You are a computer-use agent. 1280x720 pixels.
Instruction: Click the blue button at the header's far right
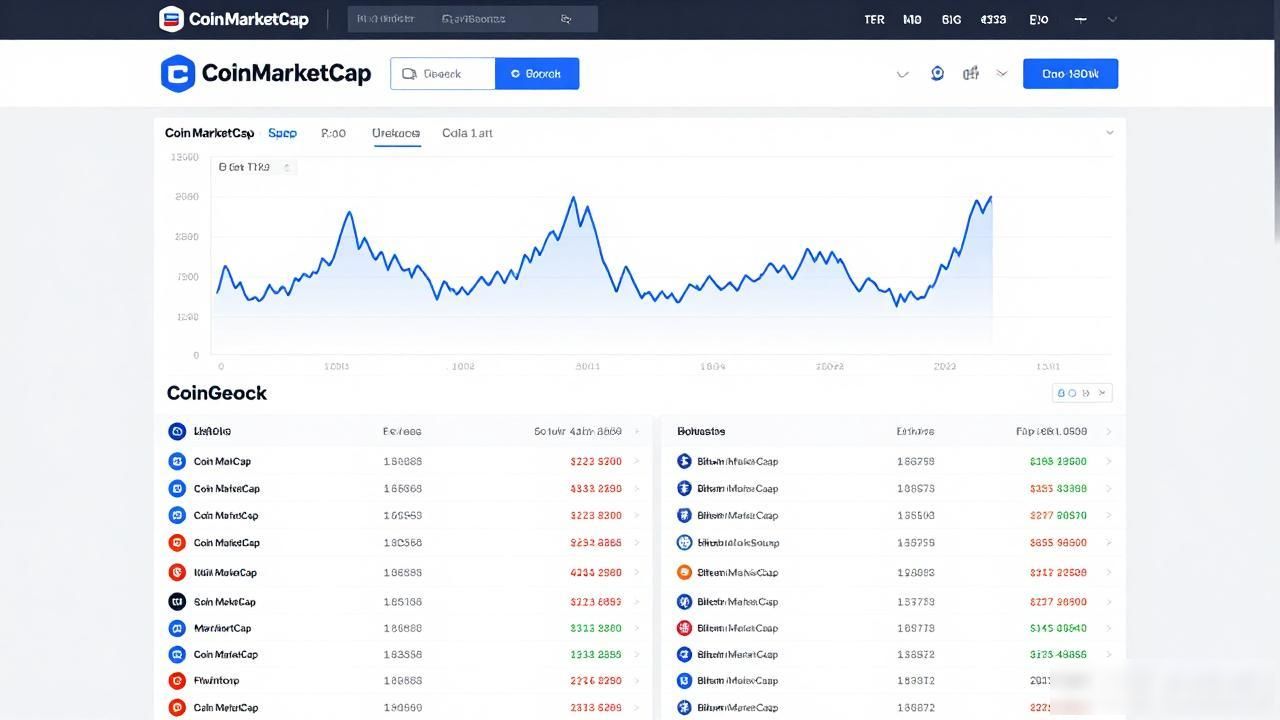[1070, 74]
